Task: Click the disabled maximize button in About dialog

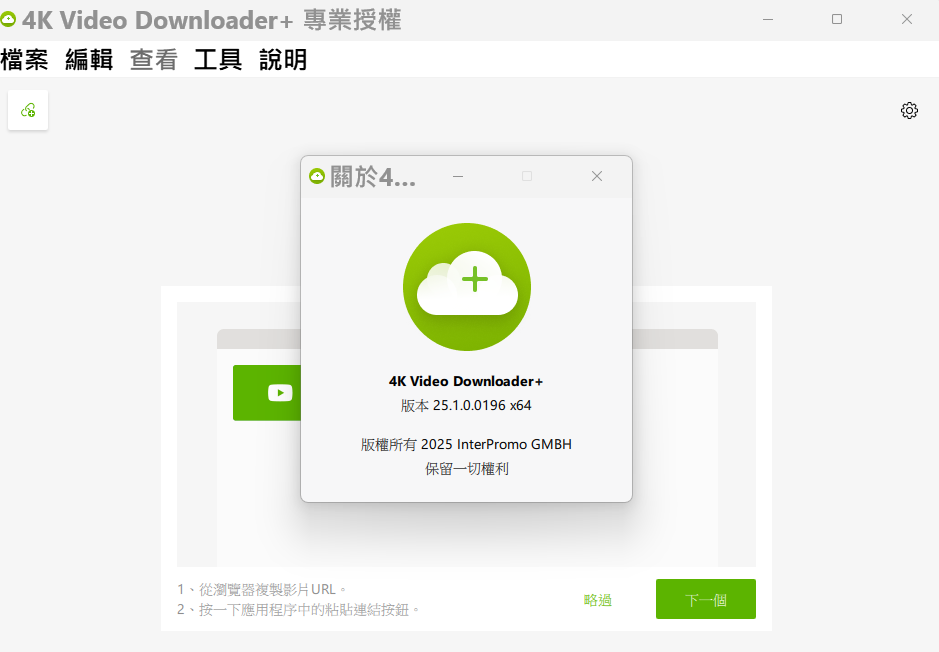Action: [x=527, y=176]
